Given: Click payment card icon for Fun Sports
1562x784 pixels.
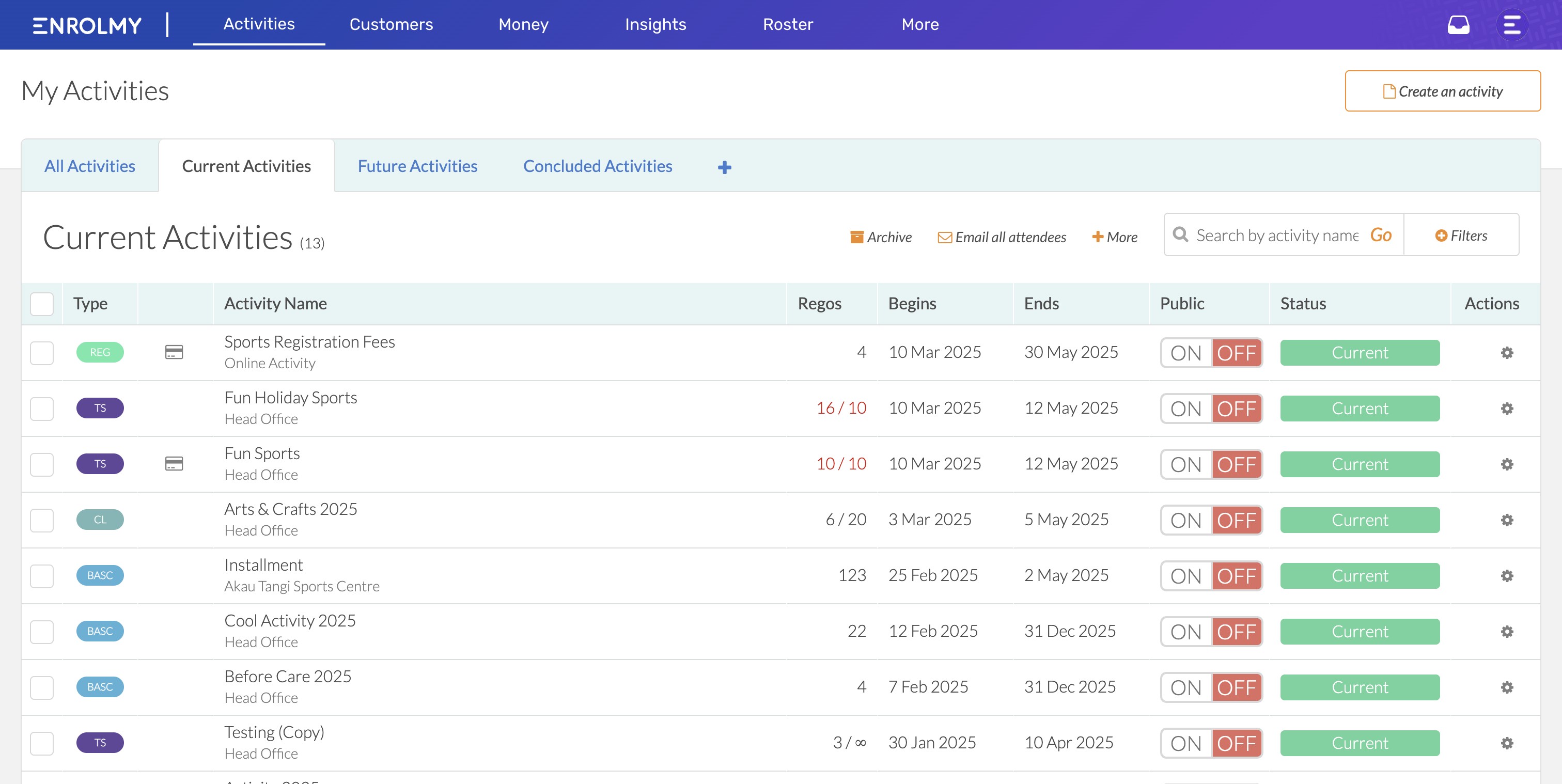Looking at the screenshot, I should point(174,463).
